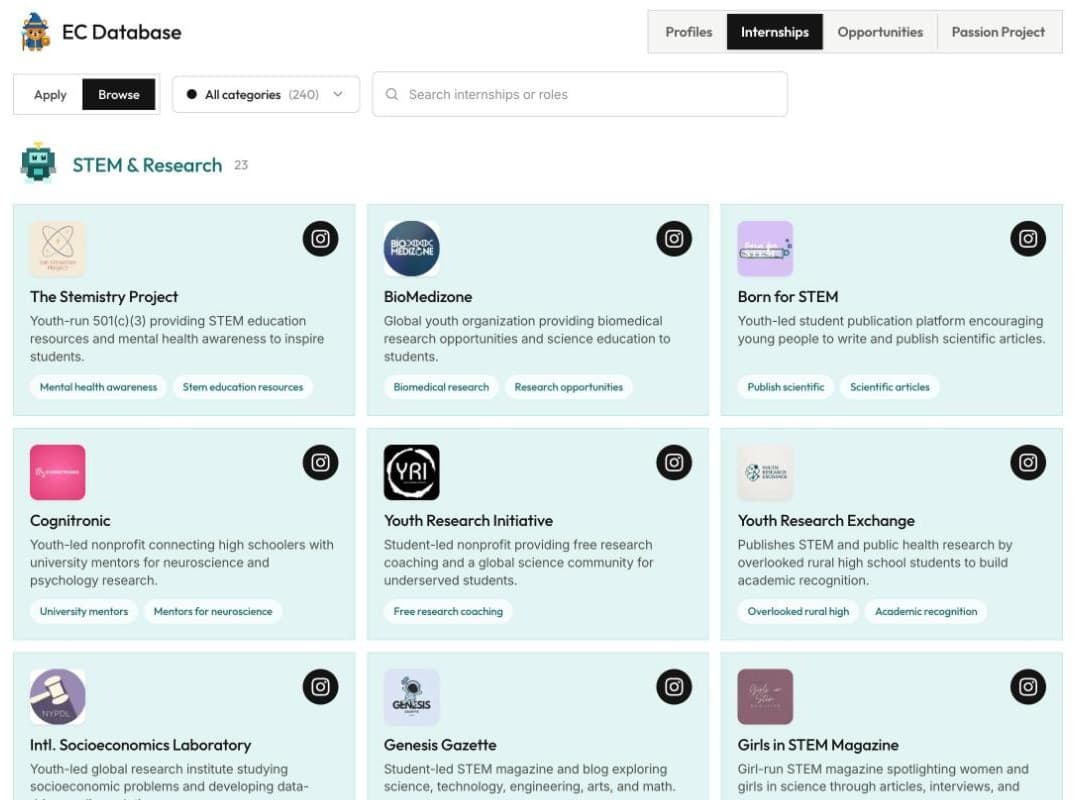Screen dimensions: 1076x800
Task: Click the EC Database title
Action: [x=121, y=32]
